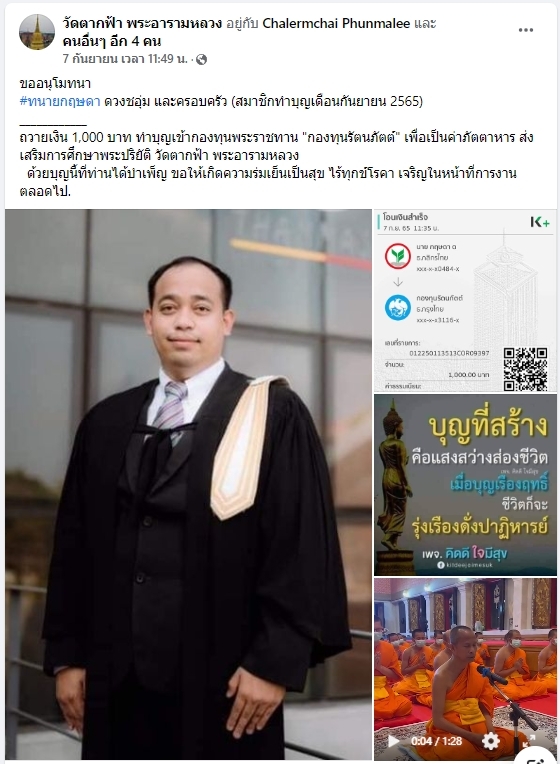
Task: Open the วัดตากฟ้า พระอารามหลวง page link
Action: tap(142, 23)
